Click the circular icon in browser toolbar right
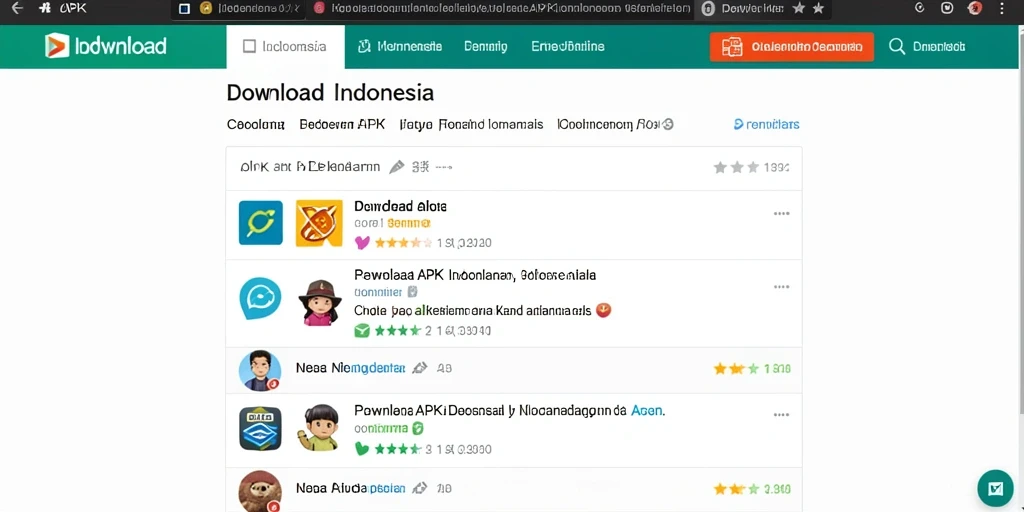The image size is (1024, 512). 920,8
